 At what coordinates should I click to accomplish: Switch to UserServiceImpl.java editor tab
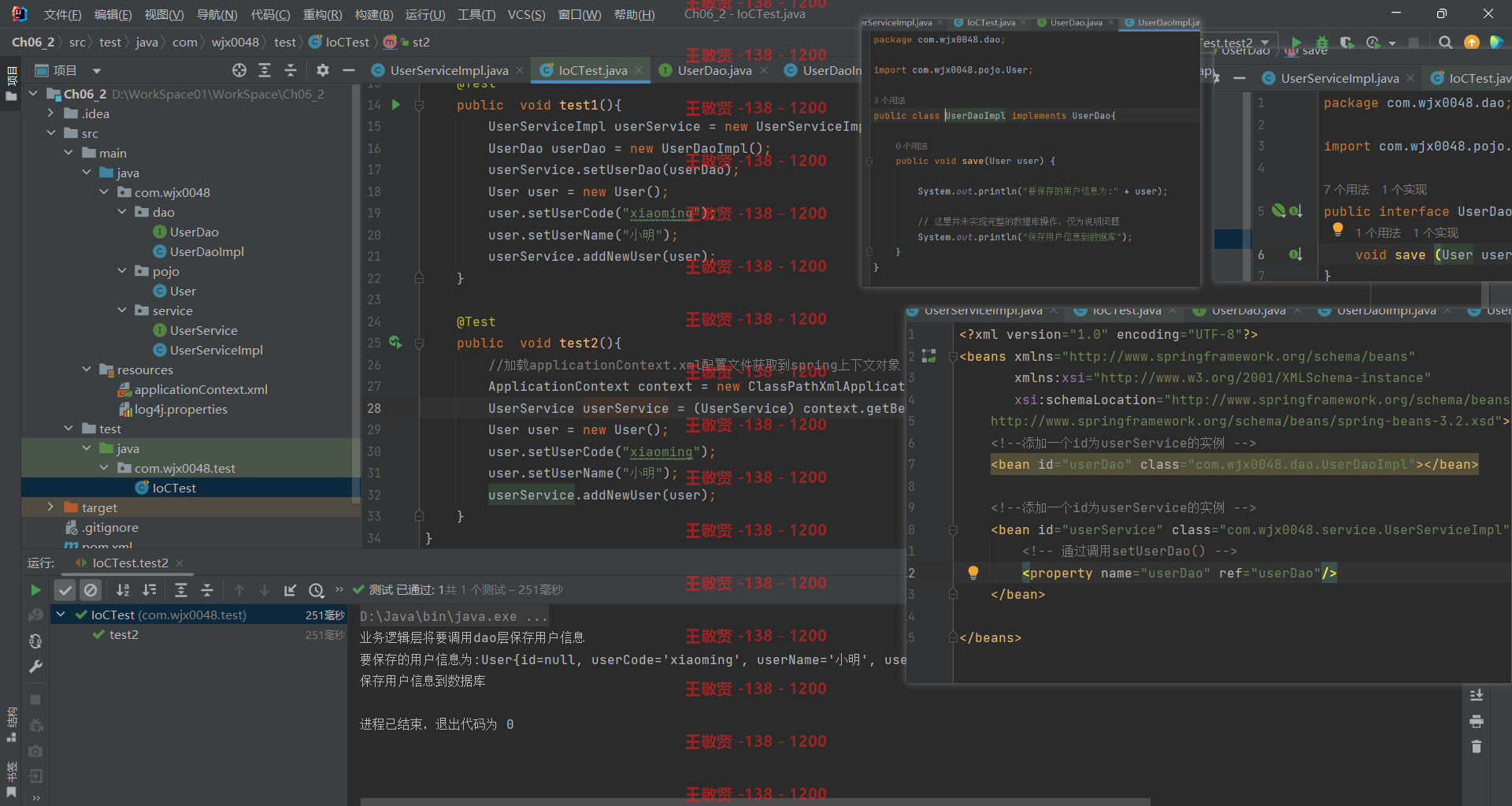(449, 70)
